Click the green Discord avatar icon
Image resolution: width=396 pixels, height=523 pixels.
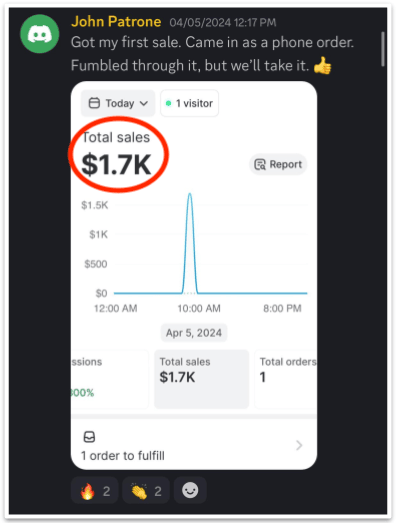pos(40,34)
